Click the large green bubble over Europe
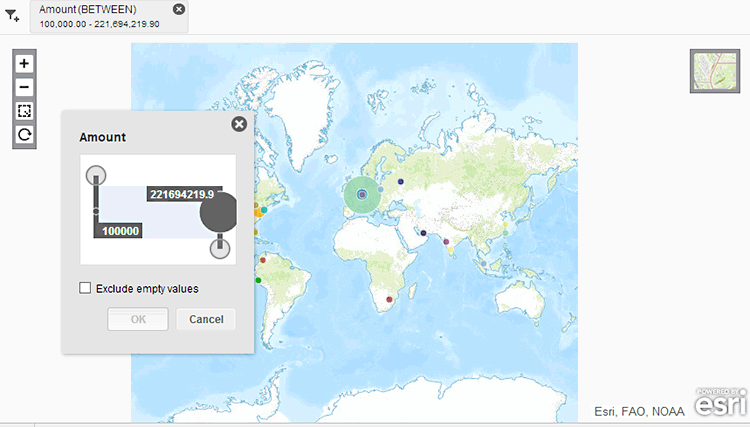 (x=362, y=195)
